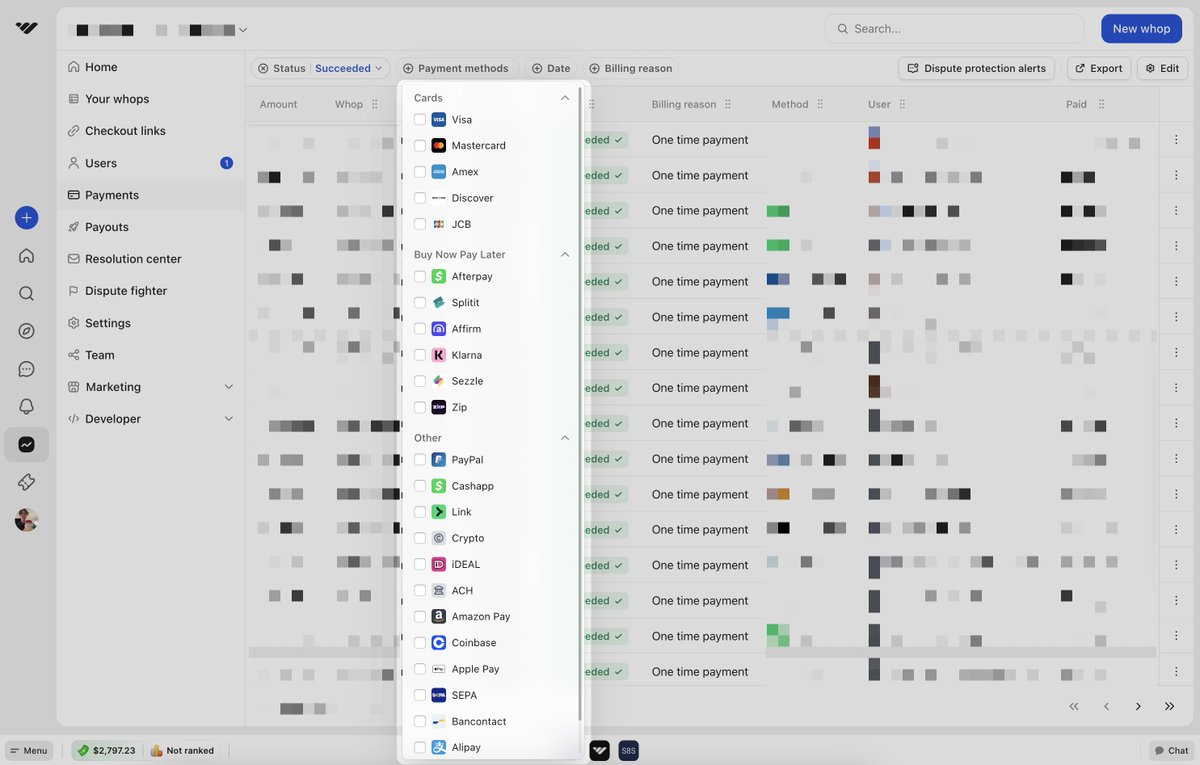Open the home icon in left rail
The height and width of the screenshot is (765, 1200).
tap(27, 255)
